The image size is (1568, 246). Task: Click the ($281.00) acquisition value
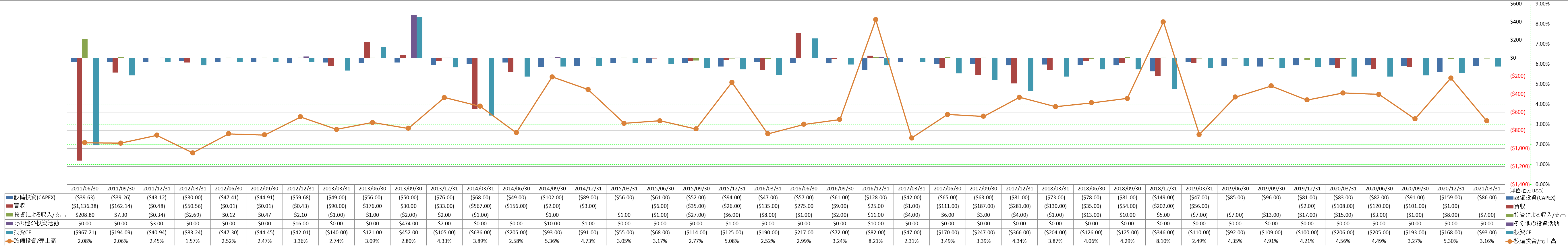pyautogui.click(x=1020, y=206)
